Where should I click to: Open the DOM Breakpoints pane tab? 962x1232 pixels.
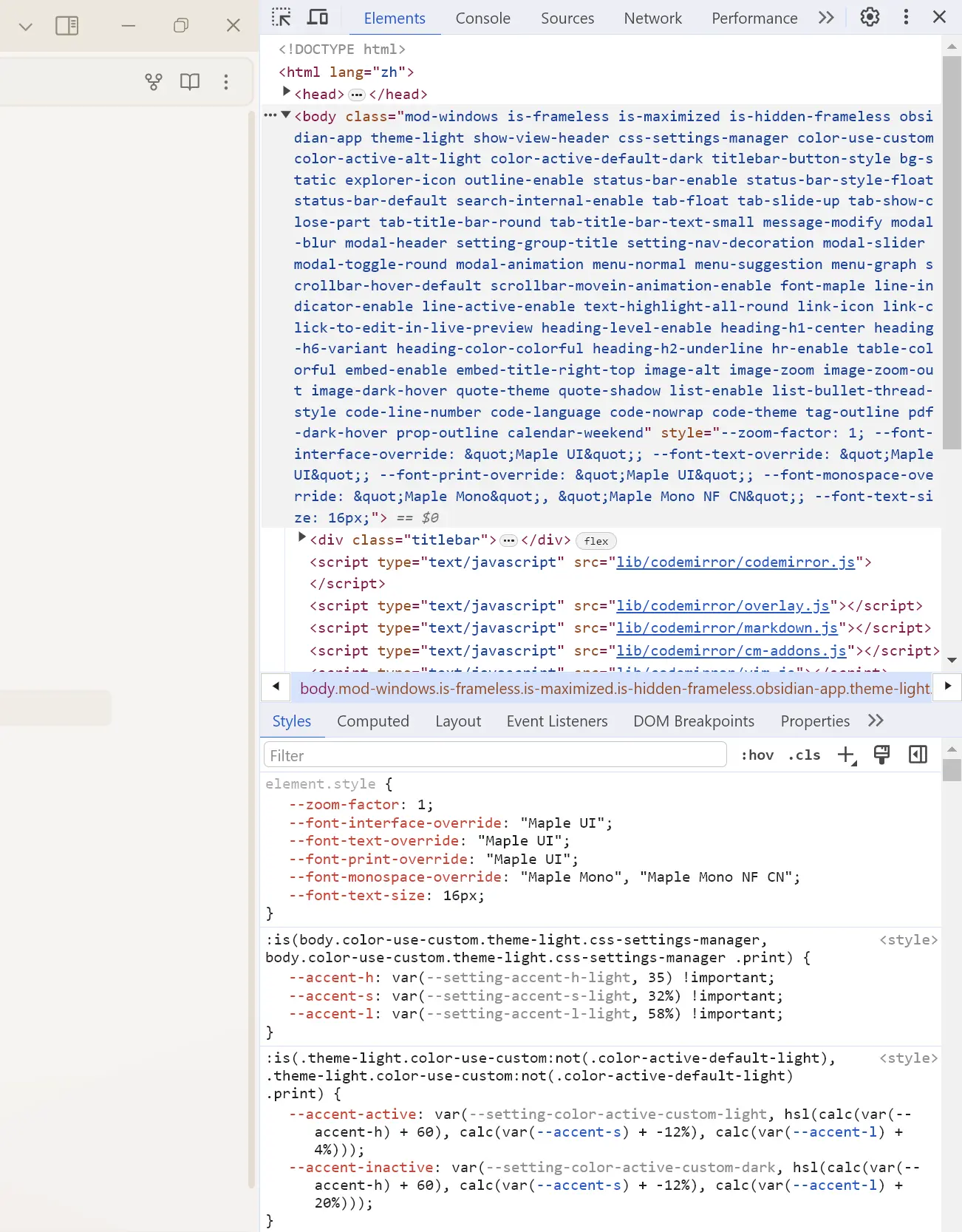[x=694, y=721]
